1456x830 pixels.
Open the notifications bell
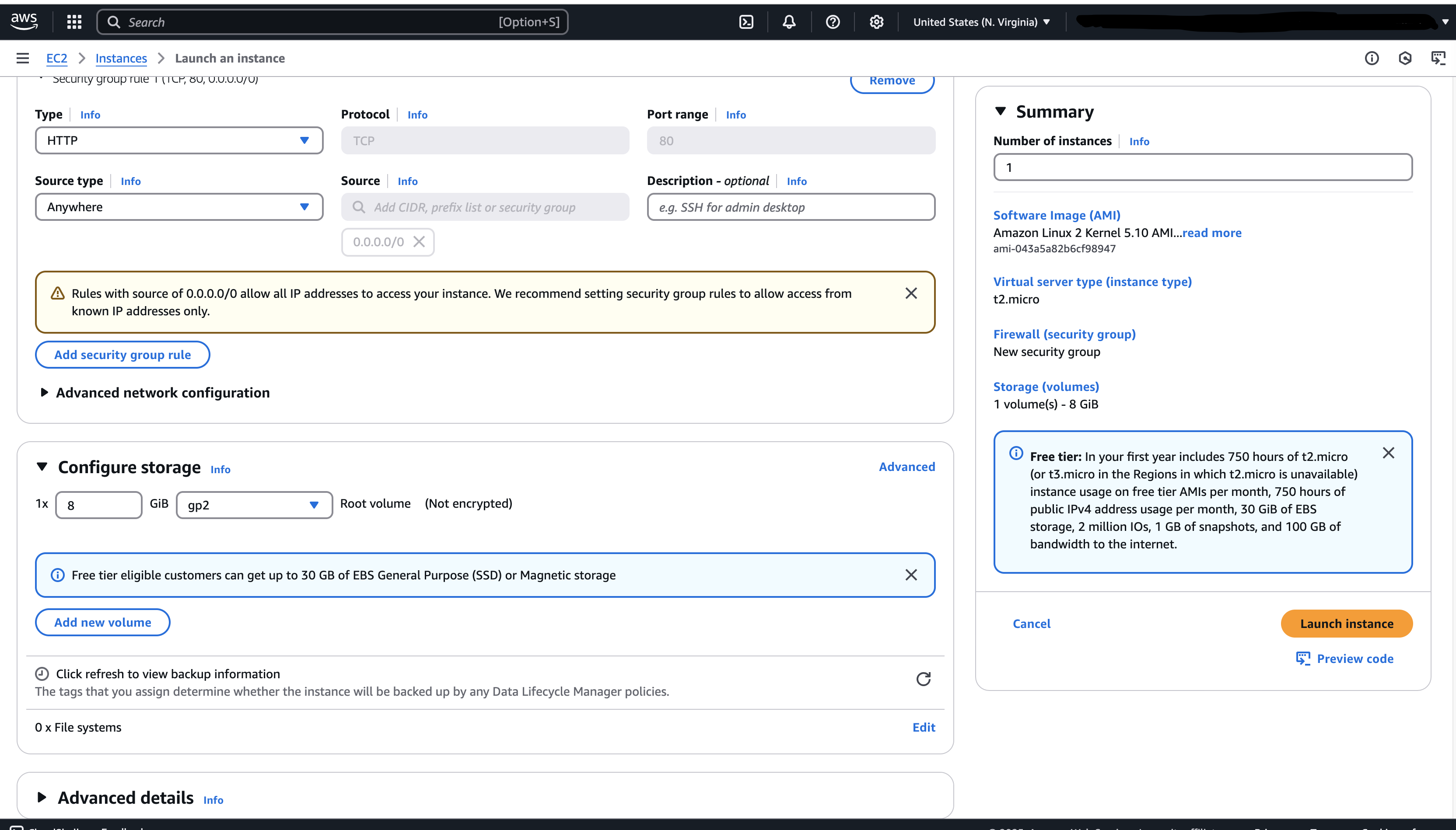click(789, 22)
